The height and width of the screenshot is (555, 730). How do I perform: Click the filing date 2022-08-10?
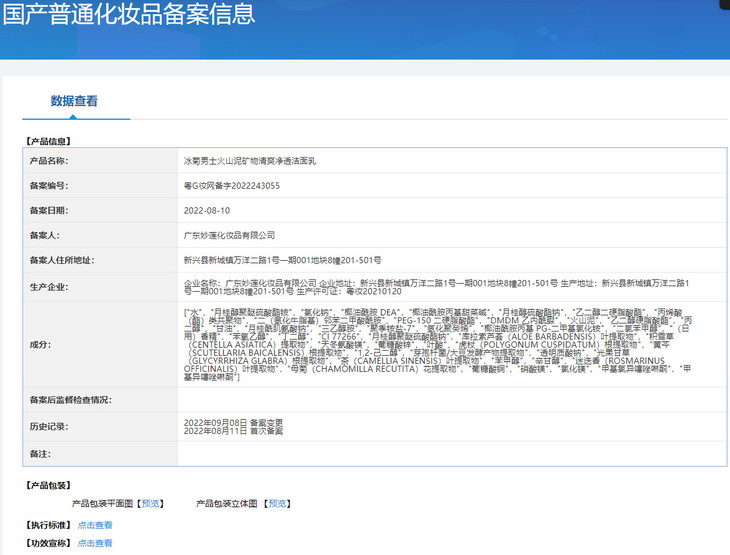207,211
